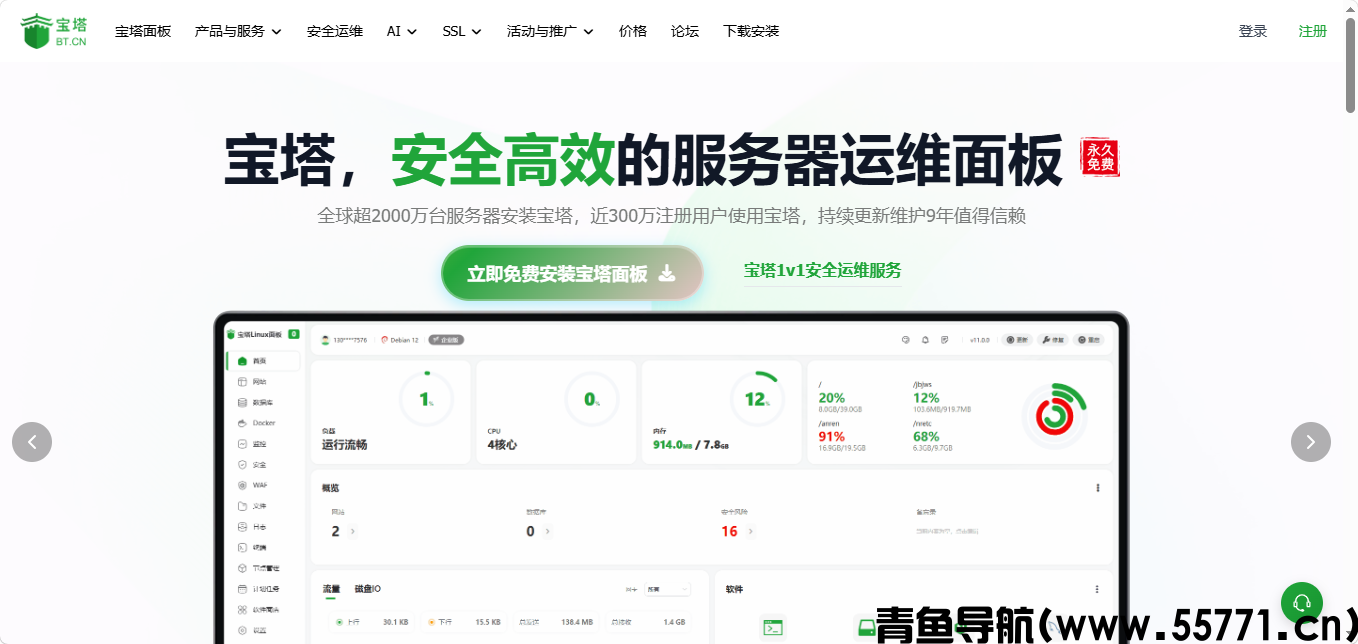The width and height of the screenshot is (1358, 644).
Task: Toggle the 下行 orange legend dot
Action: pyautogui.click(x=431, y=622)
